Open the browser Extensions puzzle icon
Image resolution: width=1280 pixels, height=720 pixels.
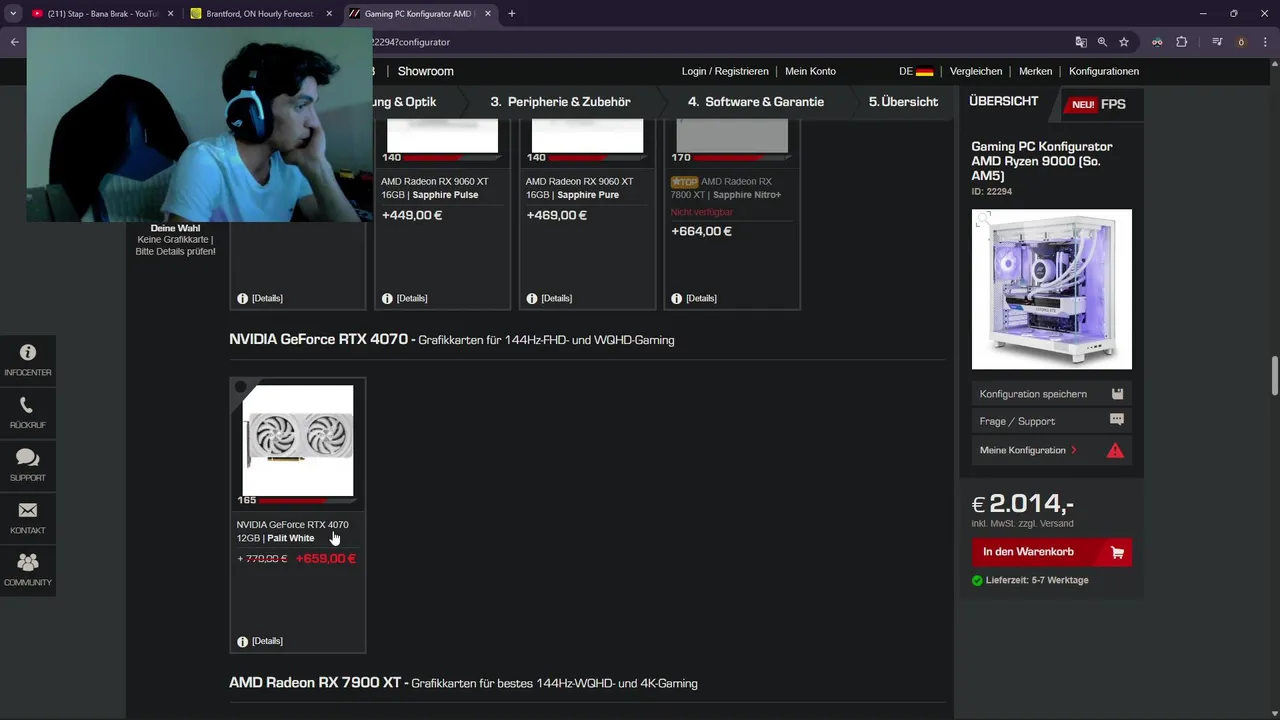click(1182, 42)
